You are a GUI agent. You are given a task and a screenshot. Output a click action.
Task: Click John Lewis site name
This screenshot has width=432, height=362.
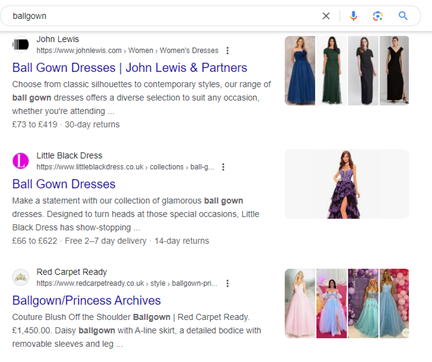(x=58, y=39)
